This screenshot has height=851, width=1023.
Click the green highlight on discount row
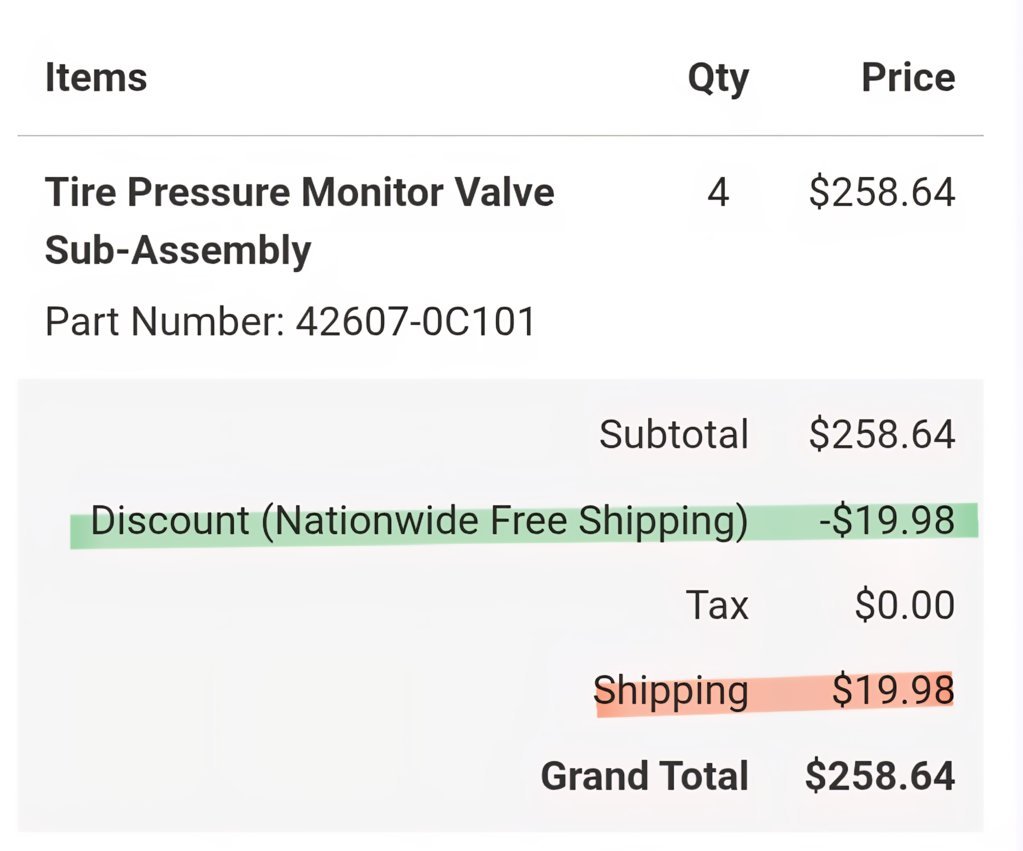pos(524,524)
